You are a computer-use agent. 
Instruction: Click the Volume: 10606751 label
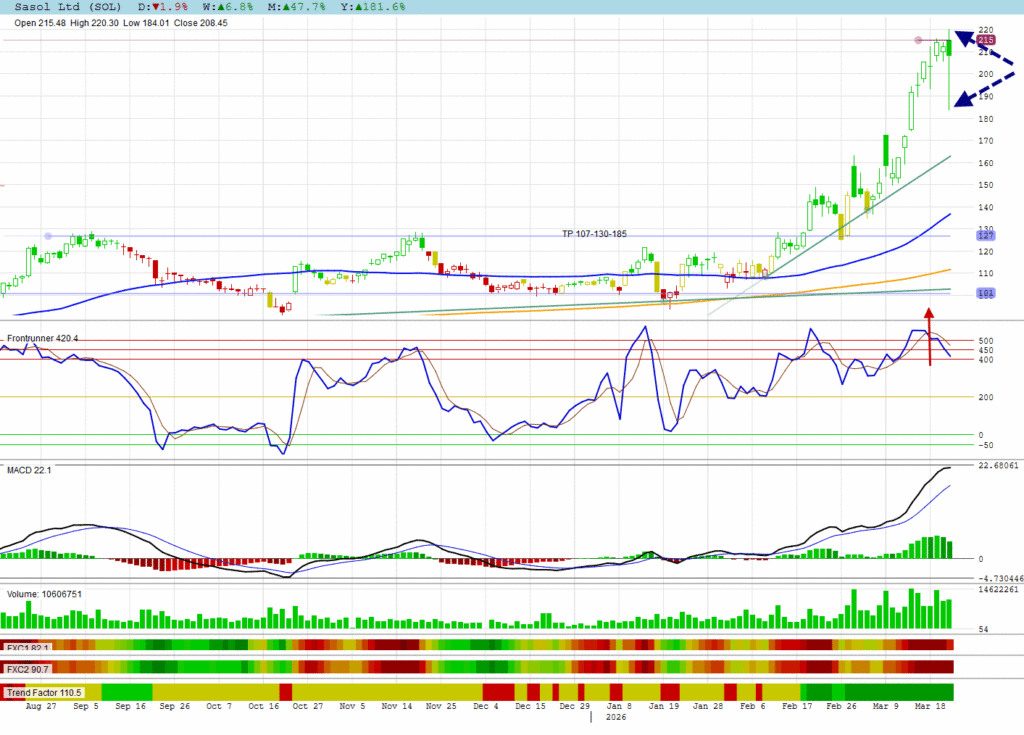coord(44,594)
